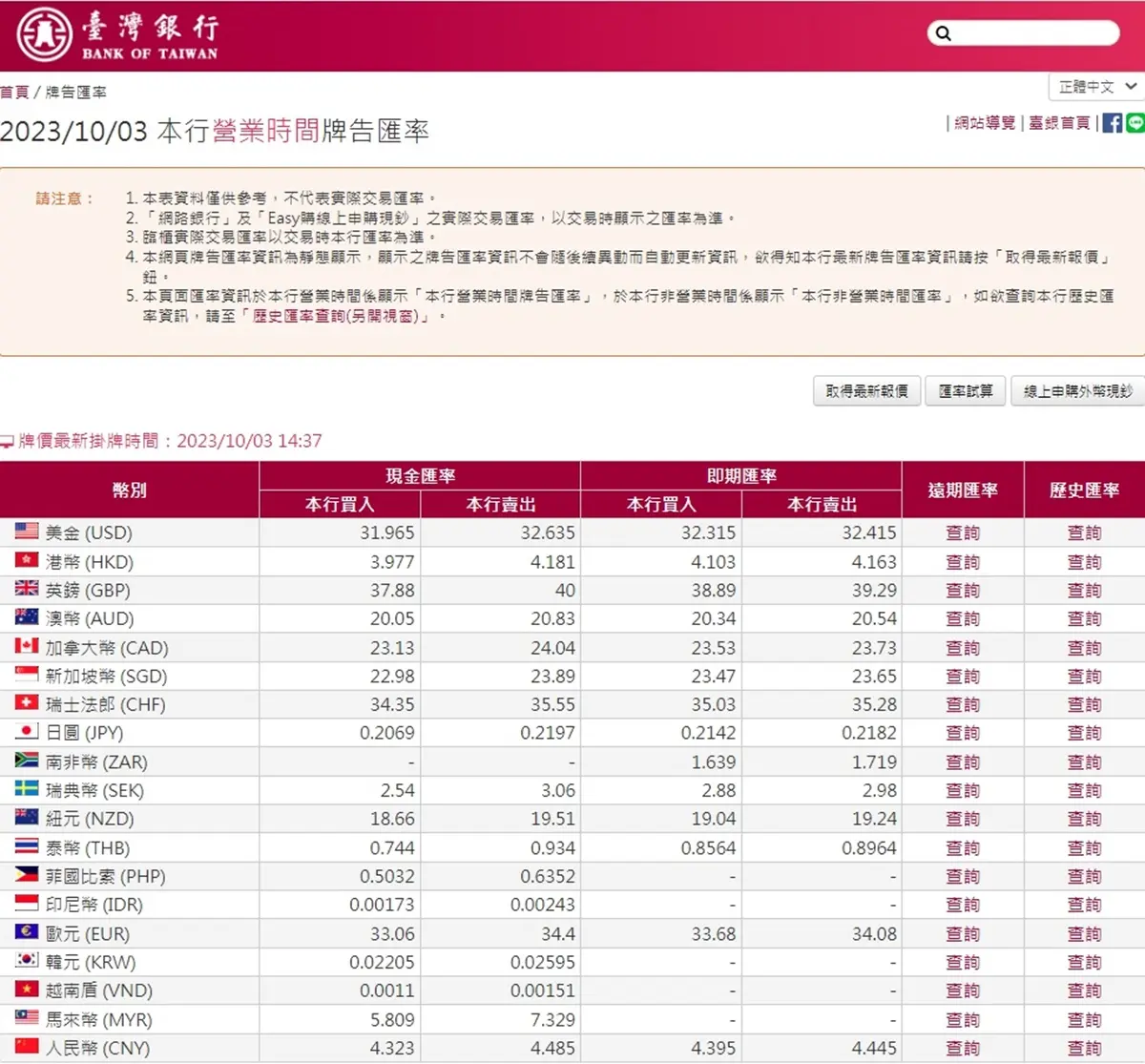The width and height of the screenshot is (1145, 1064).
Task: Select the EUR spot buy rate 33.68
Action: click(714, 934)
